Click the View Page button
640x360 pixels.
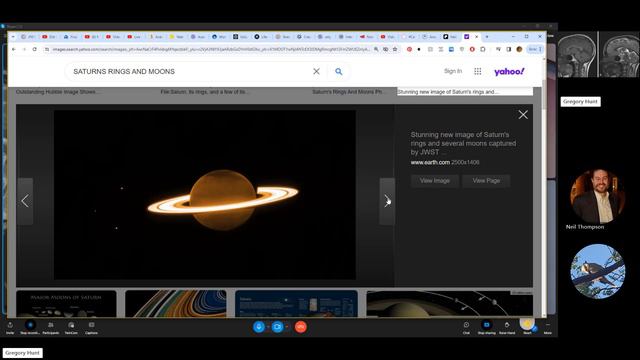(x=486, y=181)
